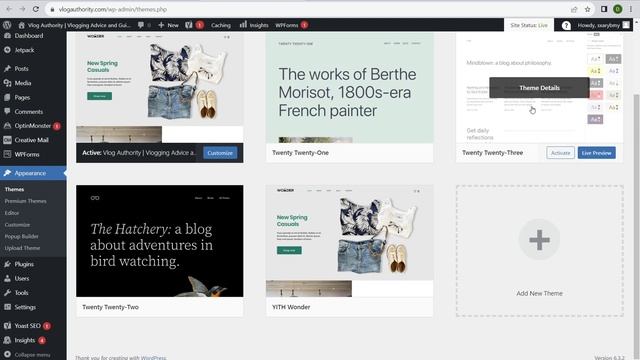Collapse the sidebar menu
The height and width of the screenshot is (360, 640).
click(x=33, y=355)
